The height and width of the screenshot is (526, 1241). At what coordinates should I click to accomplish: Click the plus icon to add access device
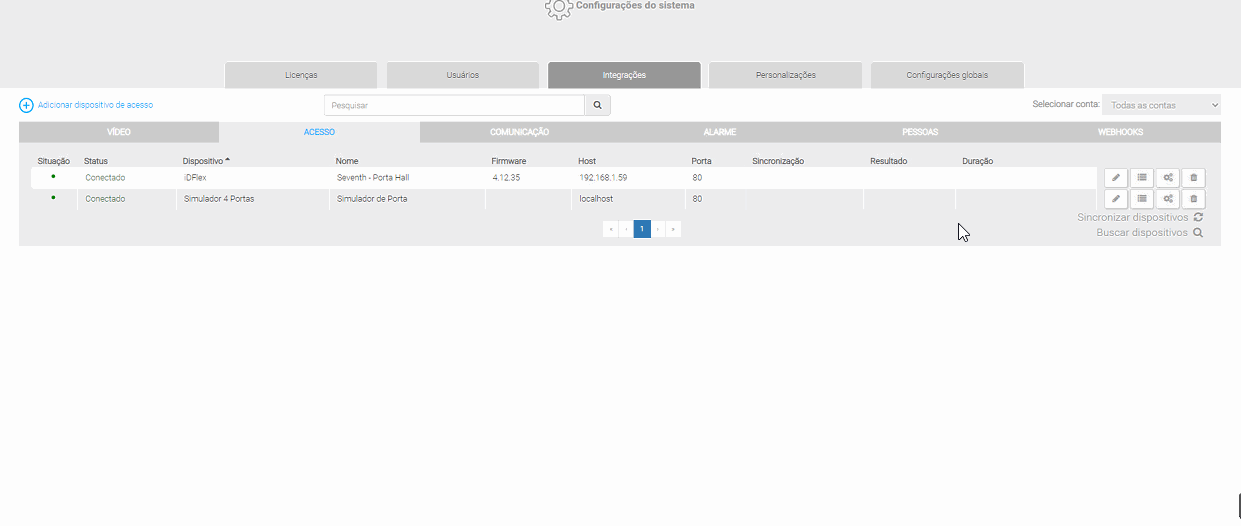pyautogui.click(x=27, y=105)
